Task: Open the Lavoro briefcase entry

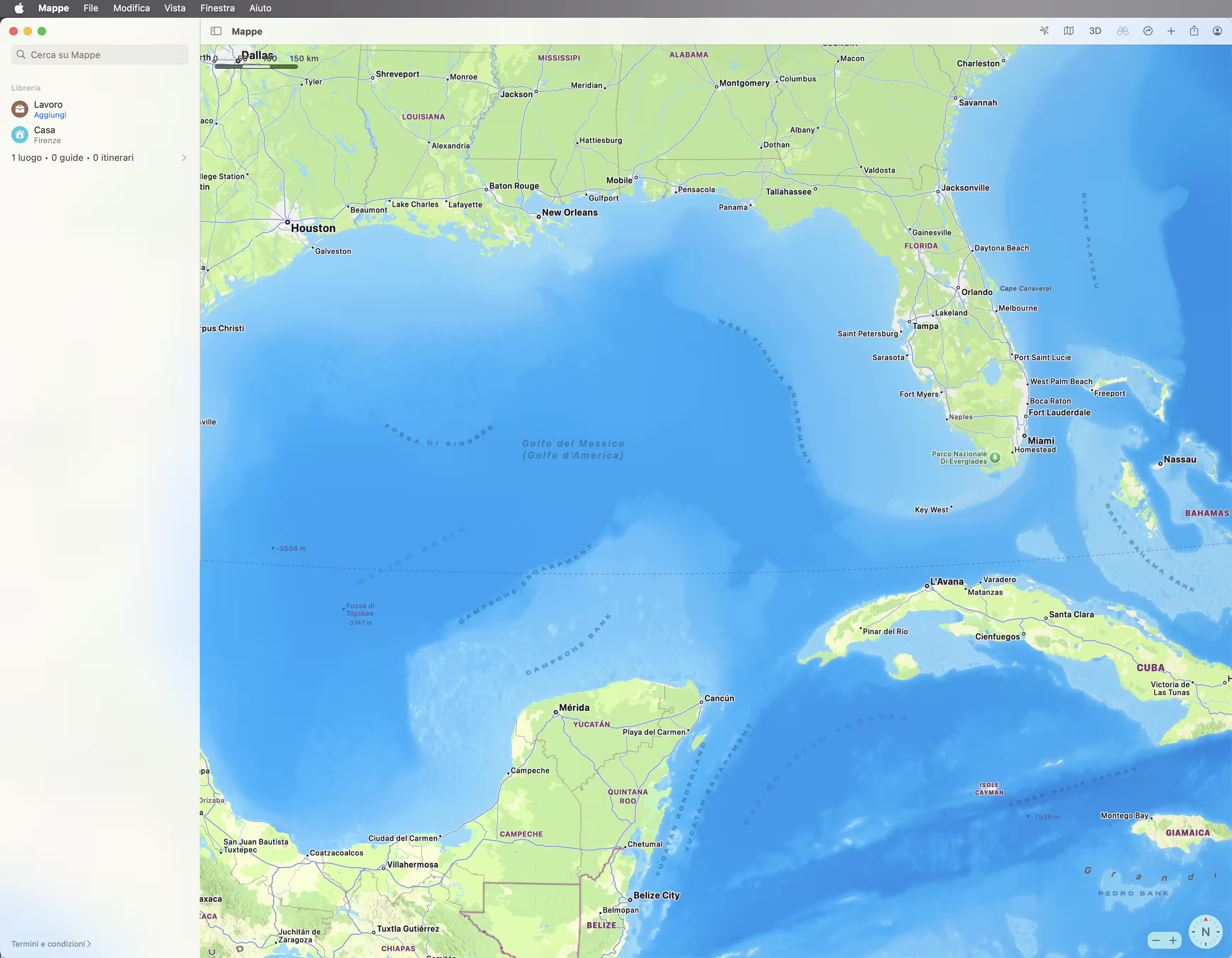Action: click(20, 109)
